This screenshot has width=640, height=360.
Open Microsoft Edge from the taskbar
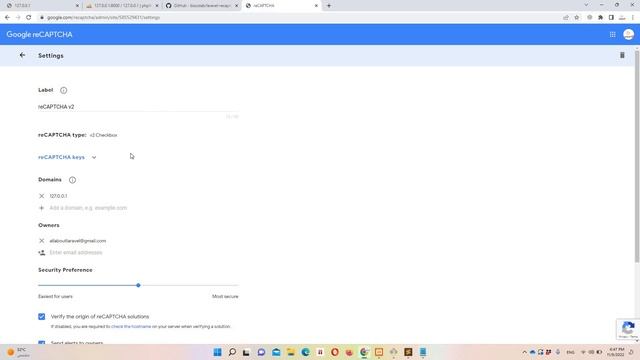tap(305, 352)
